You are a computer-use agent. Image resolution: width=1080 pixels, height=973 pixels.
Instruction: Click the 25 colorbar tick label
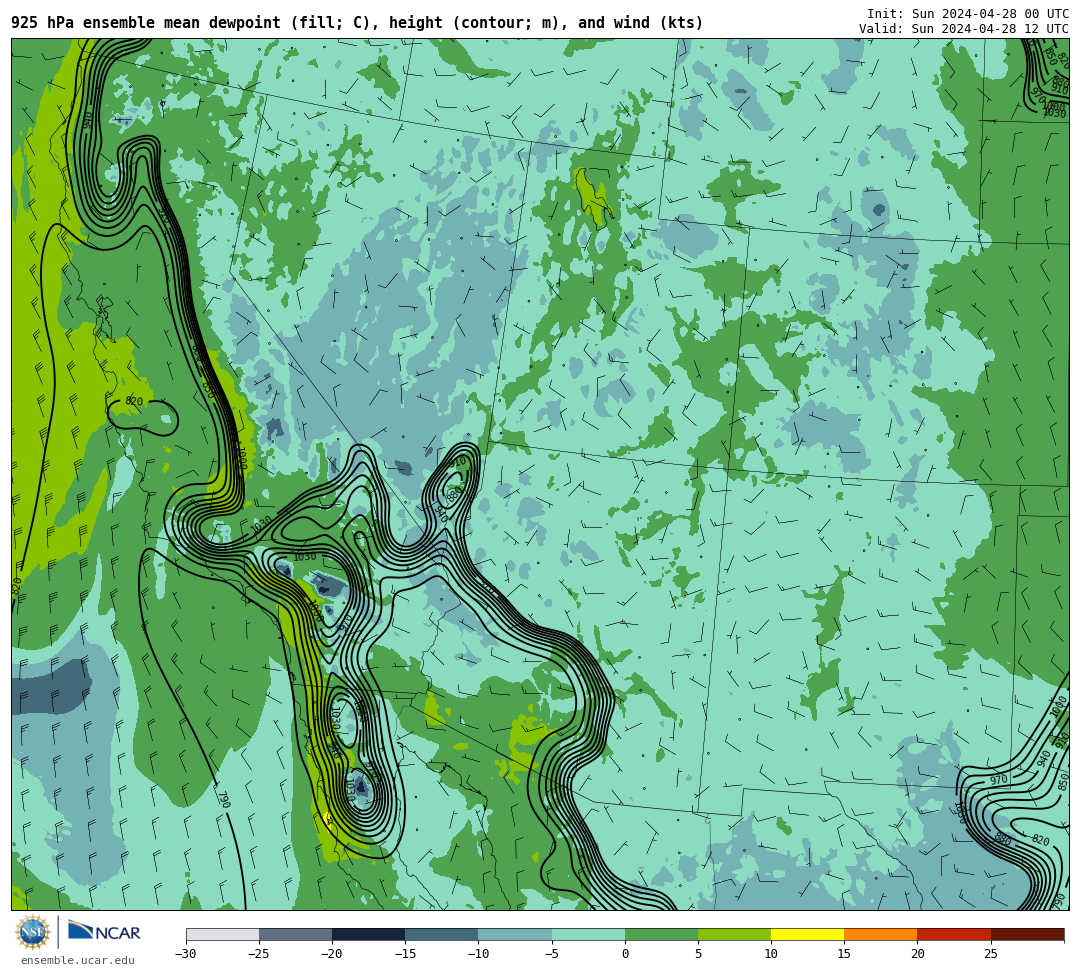coord(991,954)
